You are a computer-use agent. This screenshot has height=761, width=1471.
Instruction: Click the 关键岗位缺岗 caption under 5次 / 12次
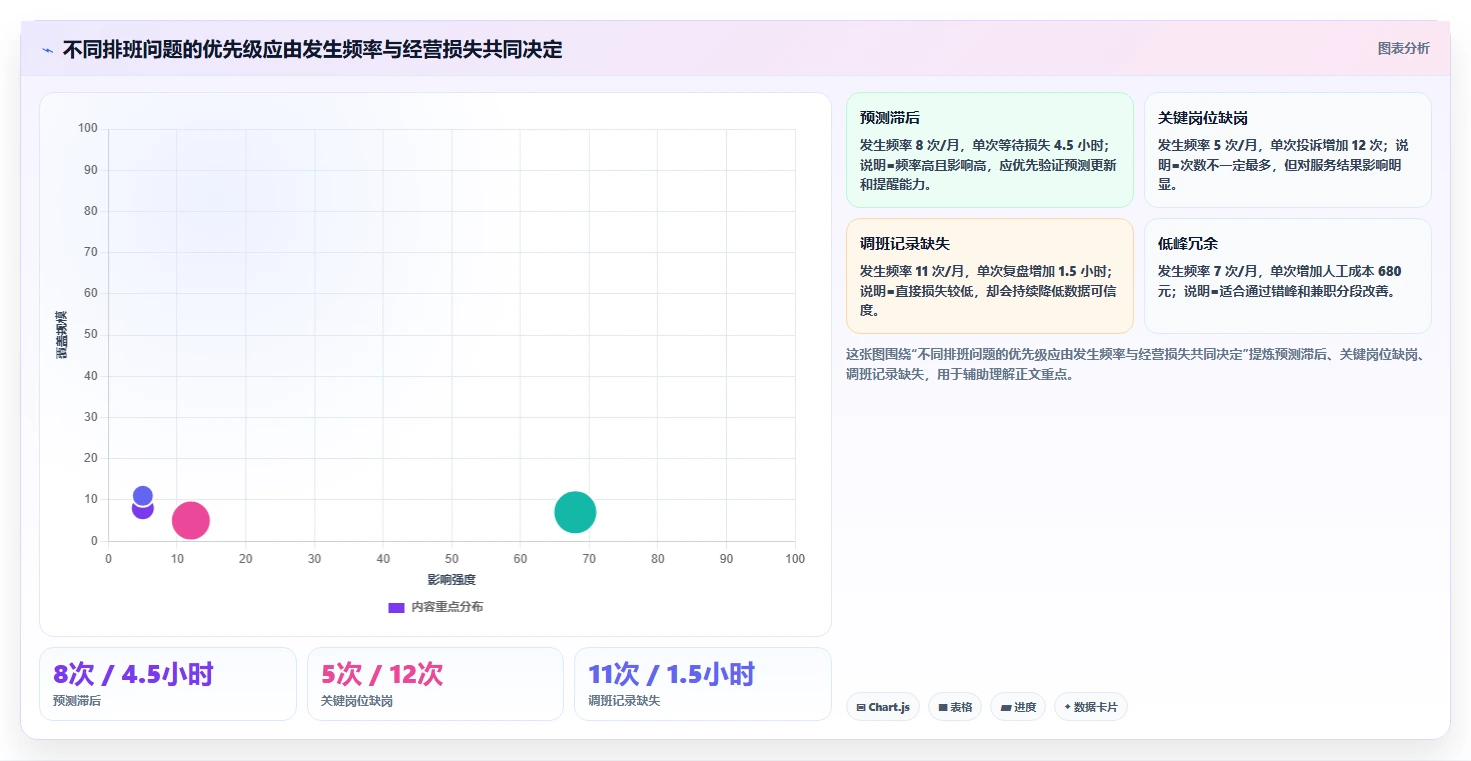(x=357, y=701)
